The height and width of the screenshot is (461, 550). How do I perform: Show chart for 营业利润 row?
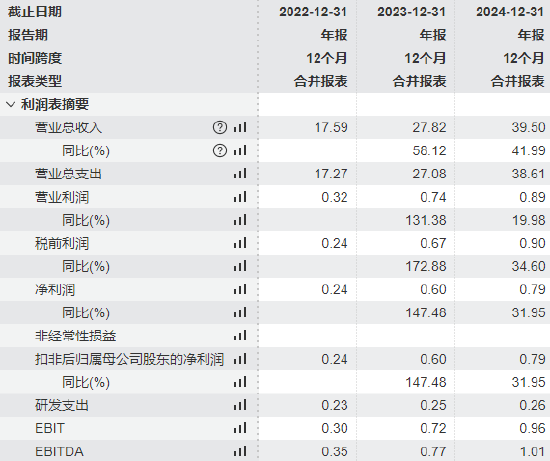coord(240,196)
